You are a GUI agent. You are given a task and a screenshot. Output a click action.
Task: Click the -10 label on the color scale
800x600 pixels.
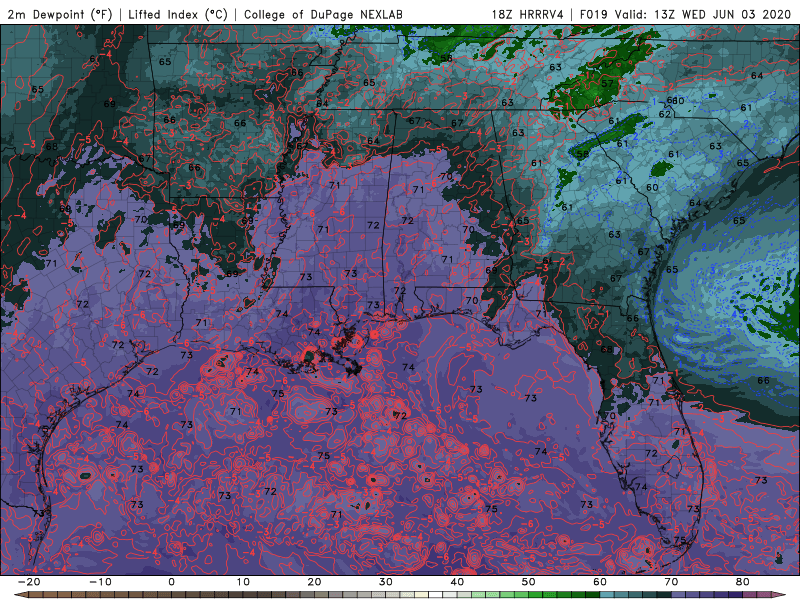click(x=100, y=582)
